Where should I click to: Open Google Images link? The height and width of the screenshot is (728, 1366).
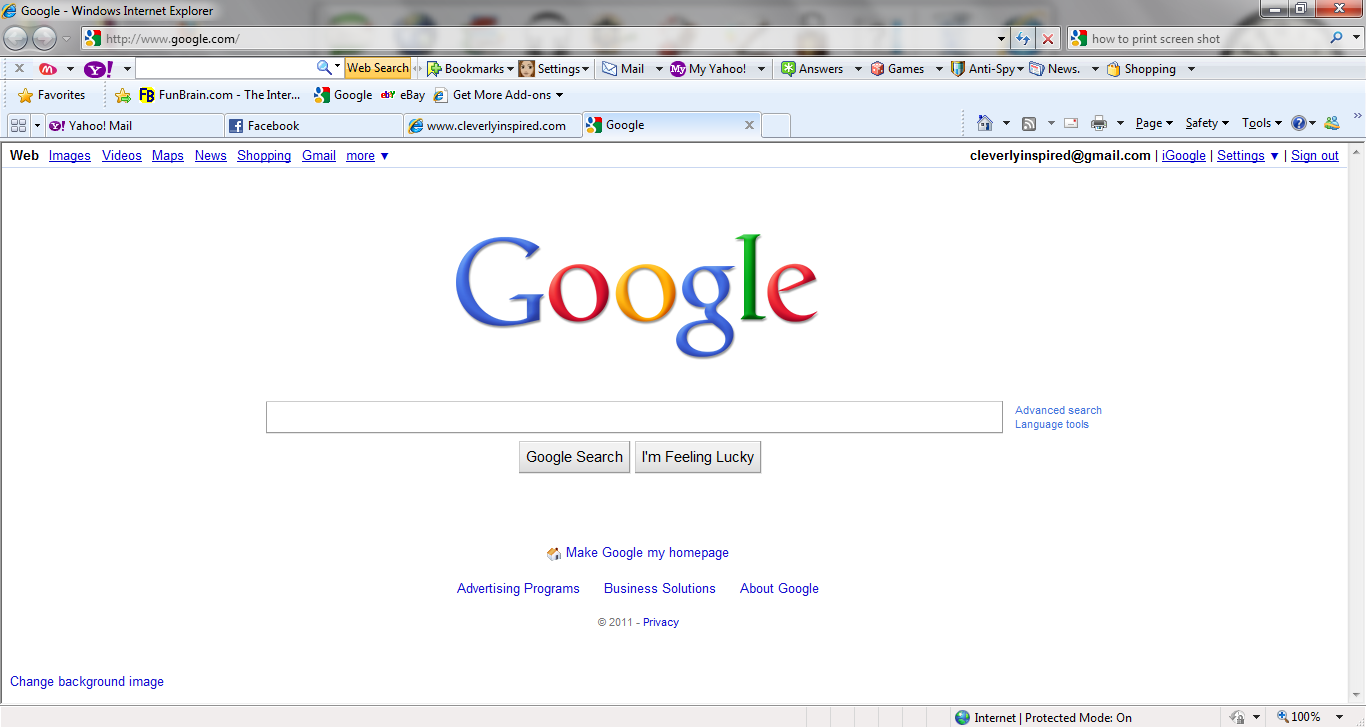[x=70, y=156]
